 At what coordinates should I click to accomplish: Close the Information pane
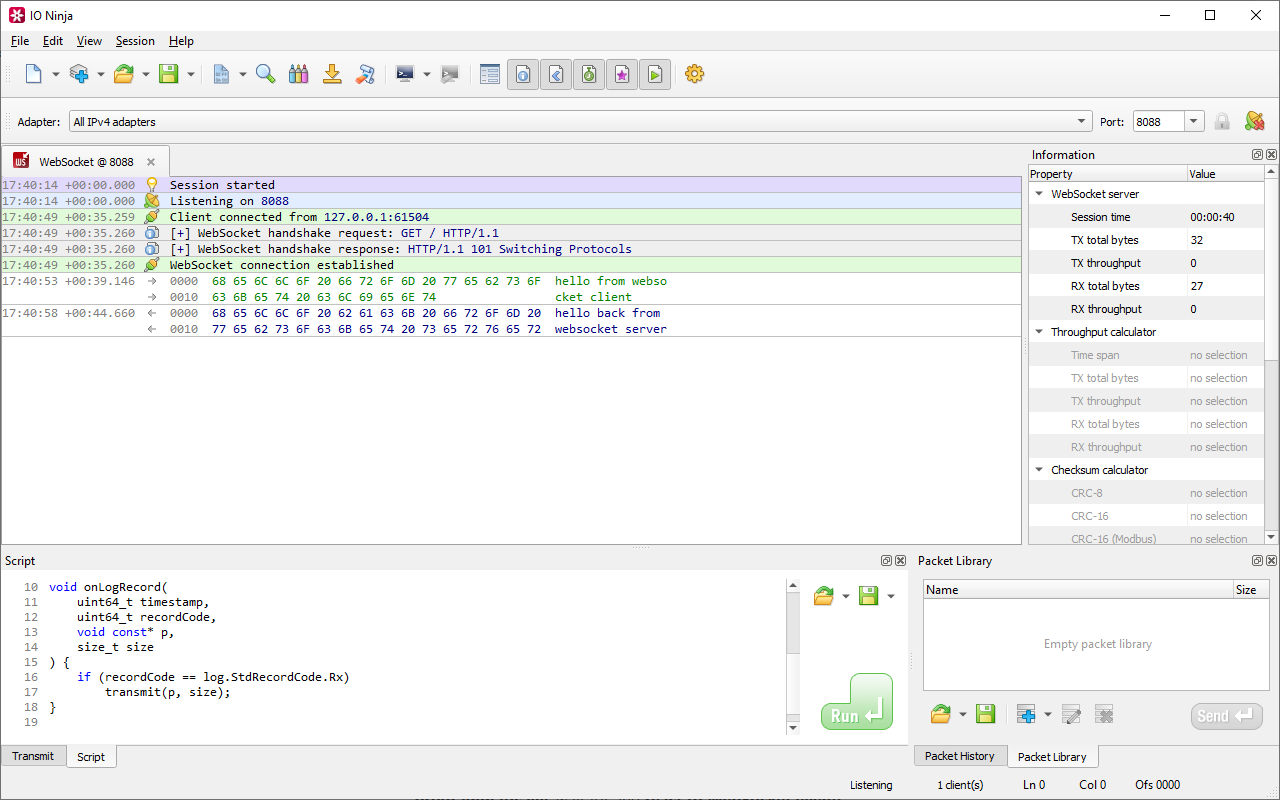point(1271,155)
